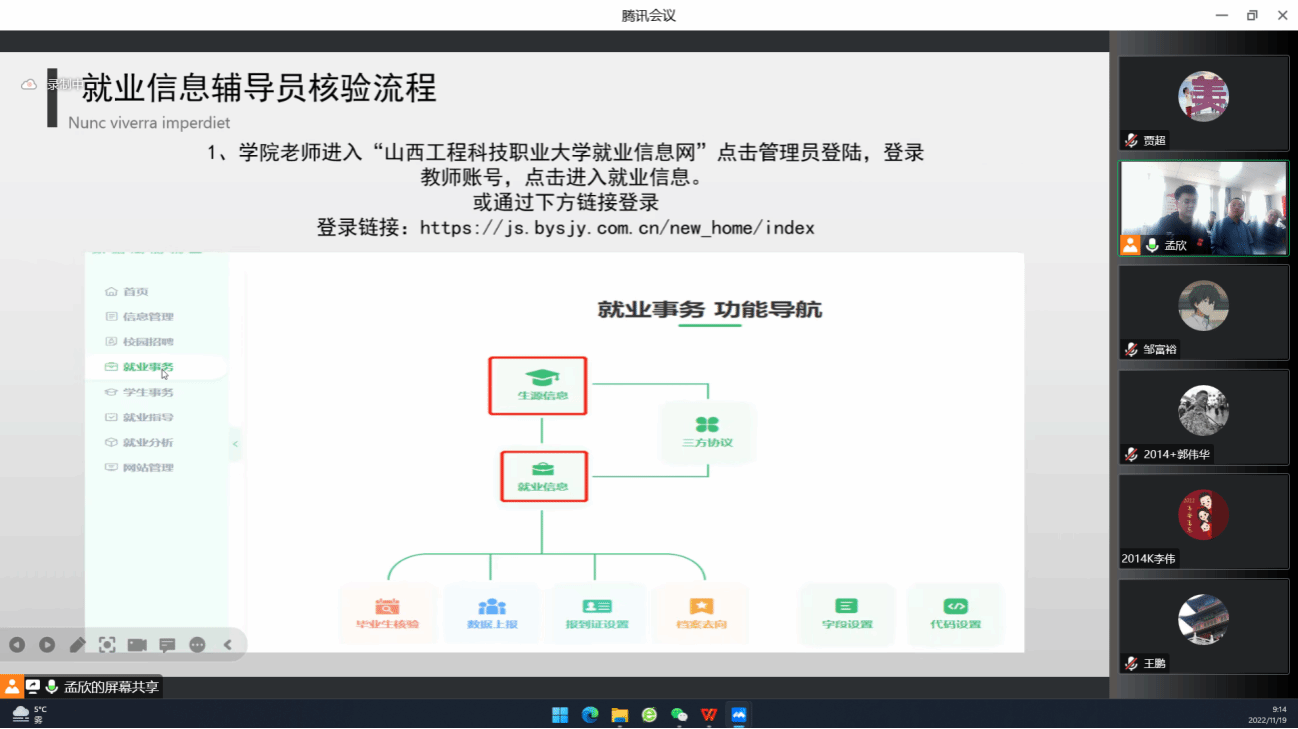Select the pen annotation tool

coord(77,645)
